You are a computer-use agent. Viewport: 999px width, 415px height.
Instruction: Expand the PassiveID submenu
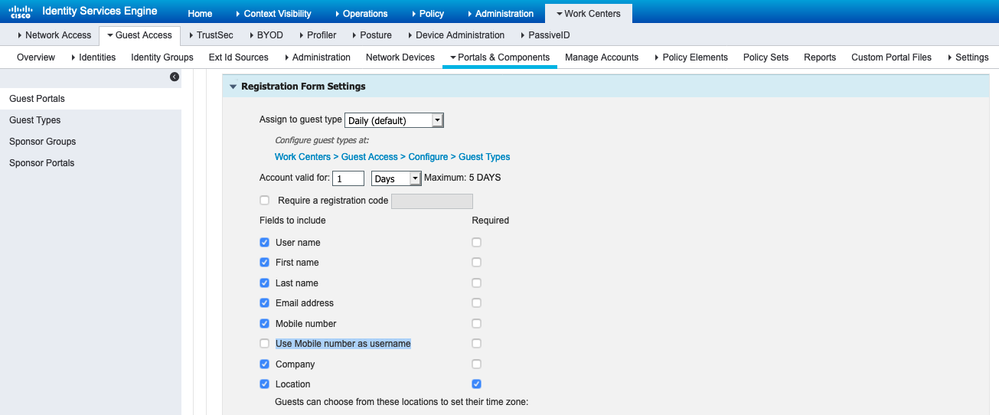point(545,35)
